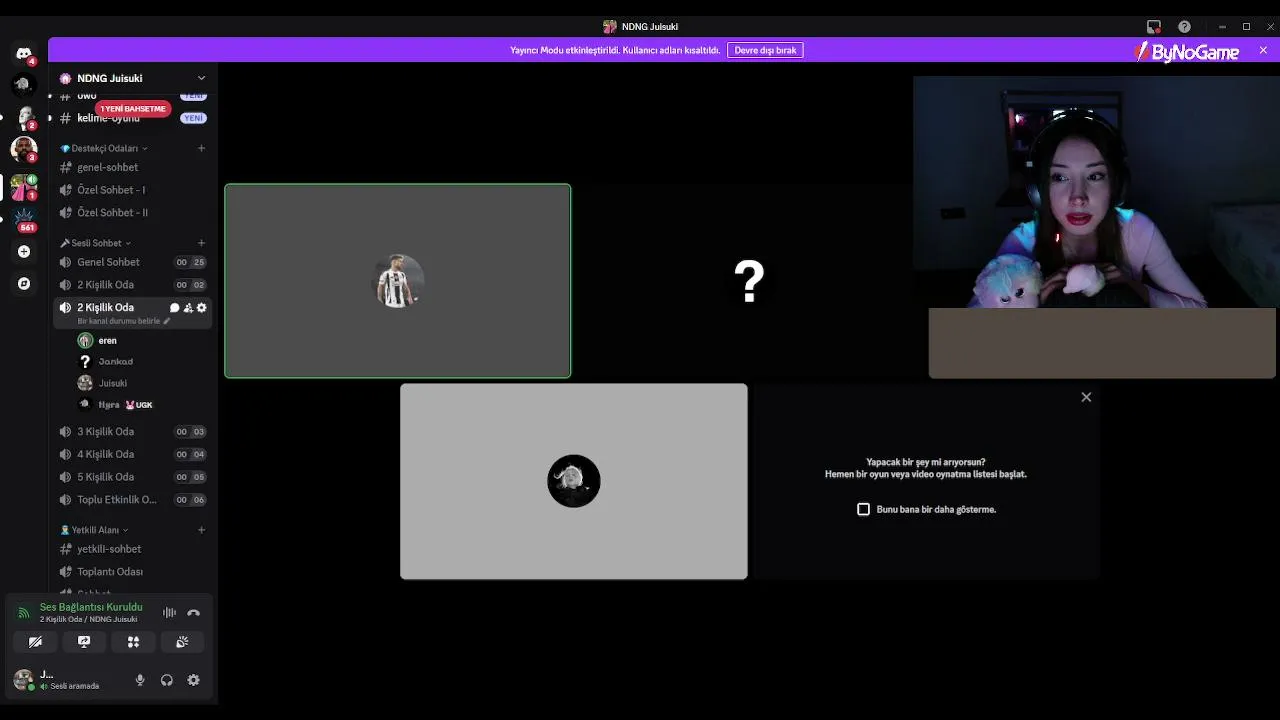Open the kelime-oyunu channel
This screenshot has width=1280, height=720.
tap(132, 118)
